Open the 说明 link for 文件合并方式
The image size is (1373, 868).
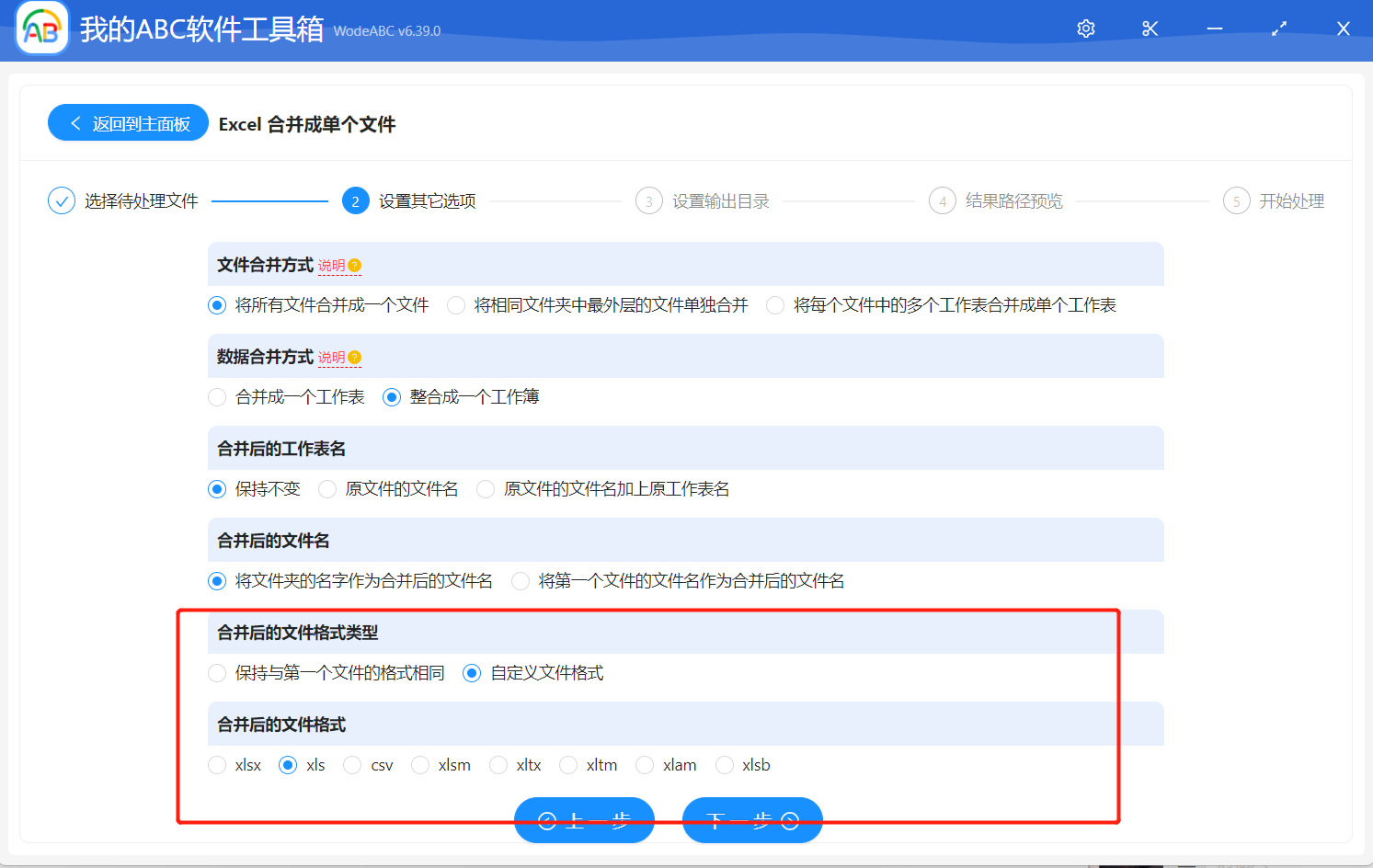(333, 265)
